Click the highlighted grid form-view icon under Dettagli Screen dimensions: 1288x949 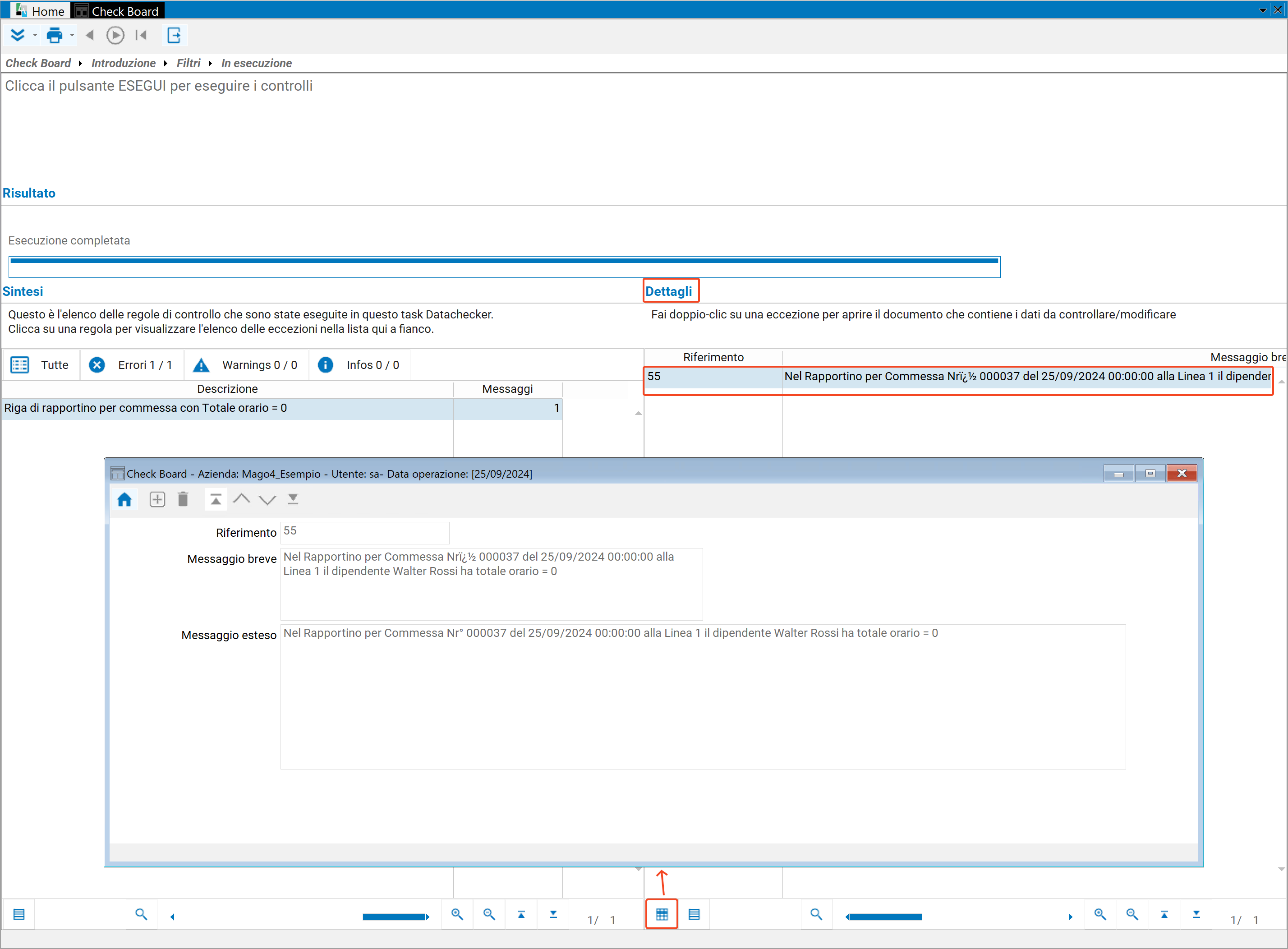pos(662,914)
